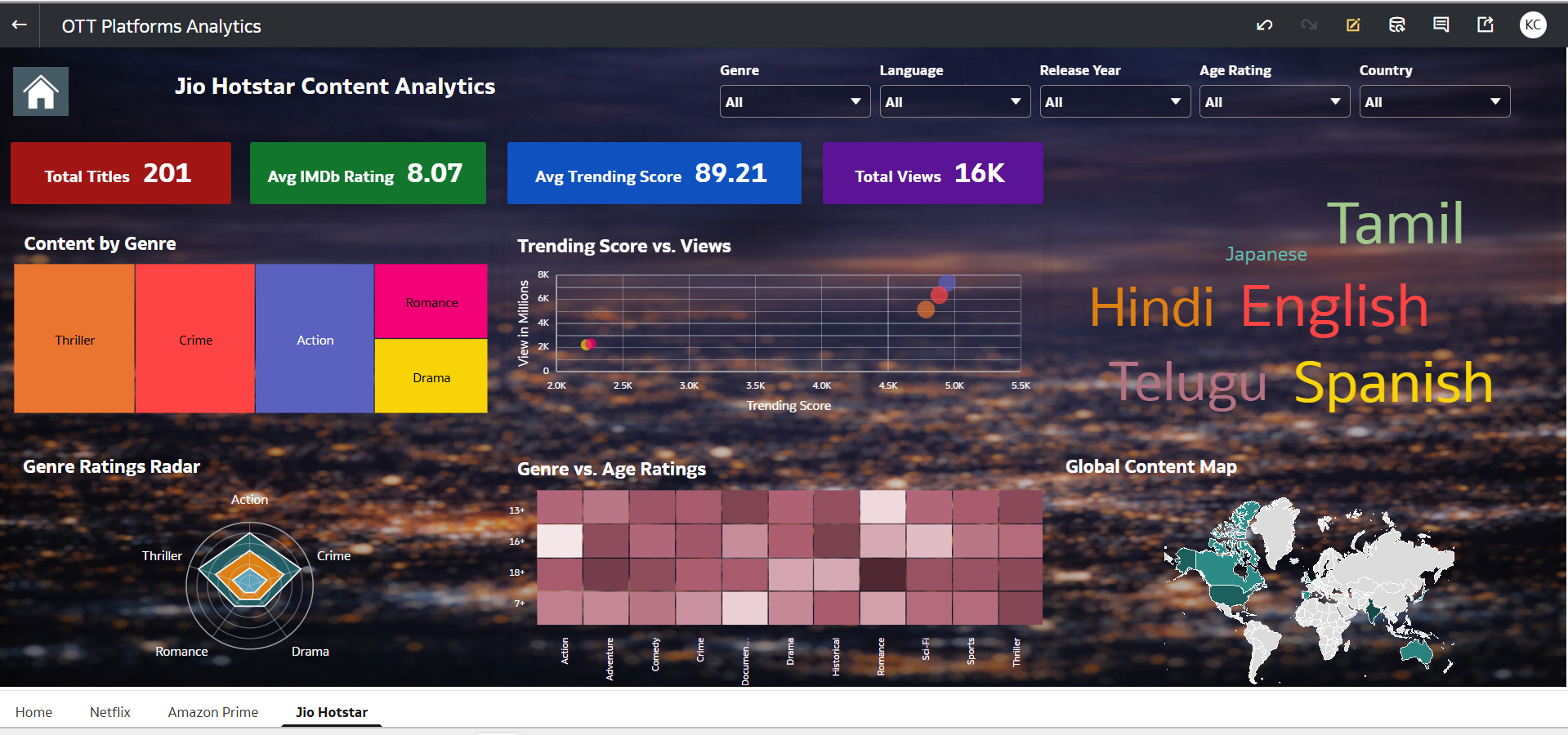
Task: Click the 7+ heatmap row label
Action: point(519,604)
